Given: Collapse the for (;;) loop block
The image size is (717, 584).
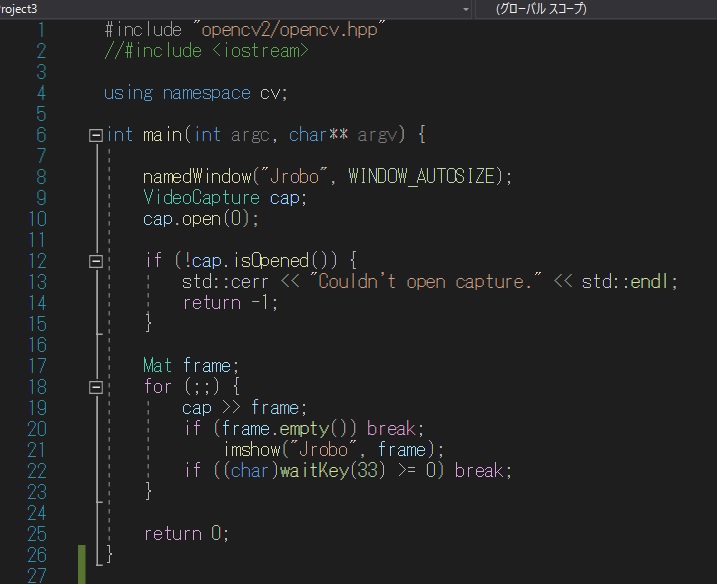Looking at the screenshot, I should click(96, 387).
